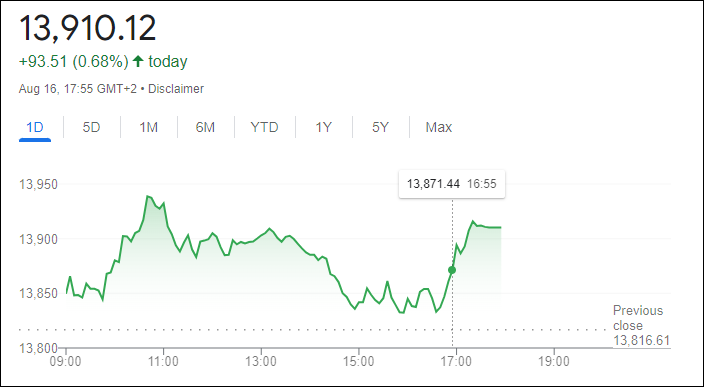The width and height of the screenshot is (704, 387).
Task: Switch to the 5D time range
Action: tap(91, 128)
